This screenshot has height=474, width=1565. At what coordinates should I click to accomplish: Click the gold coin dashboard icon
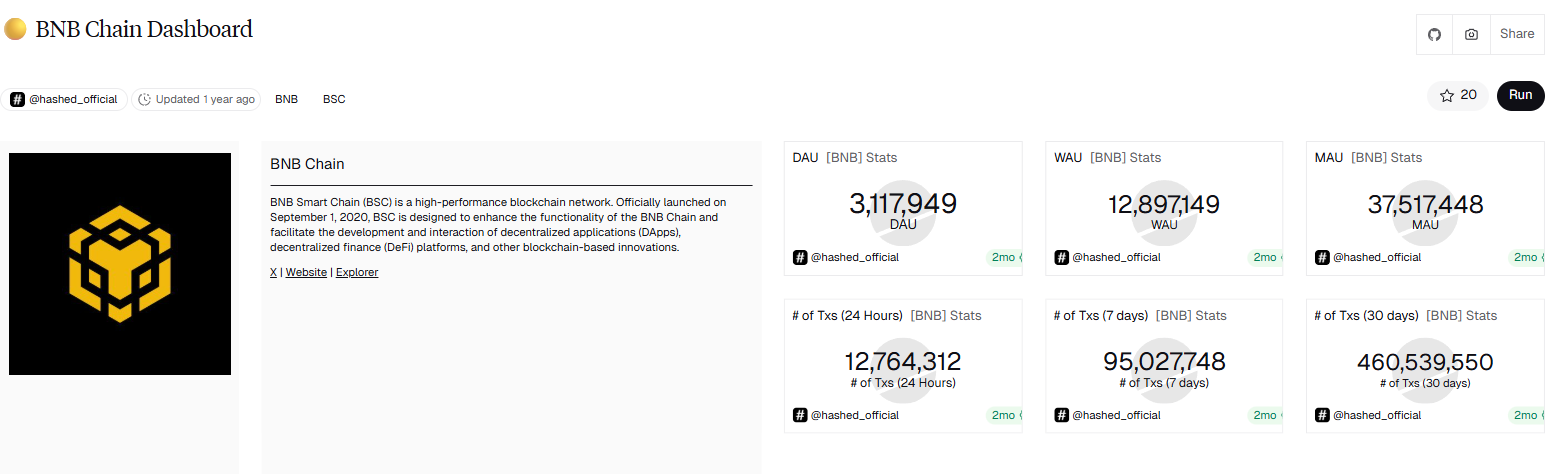point(15,29)
